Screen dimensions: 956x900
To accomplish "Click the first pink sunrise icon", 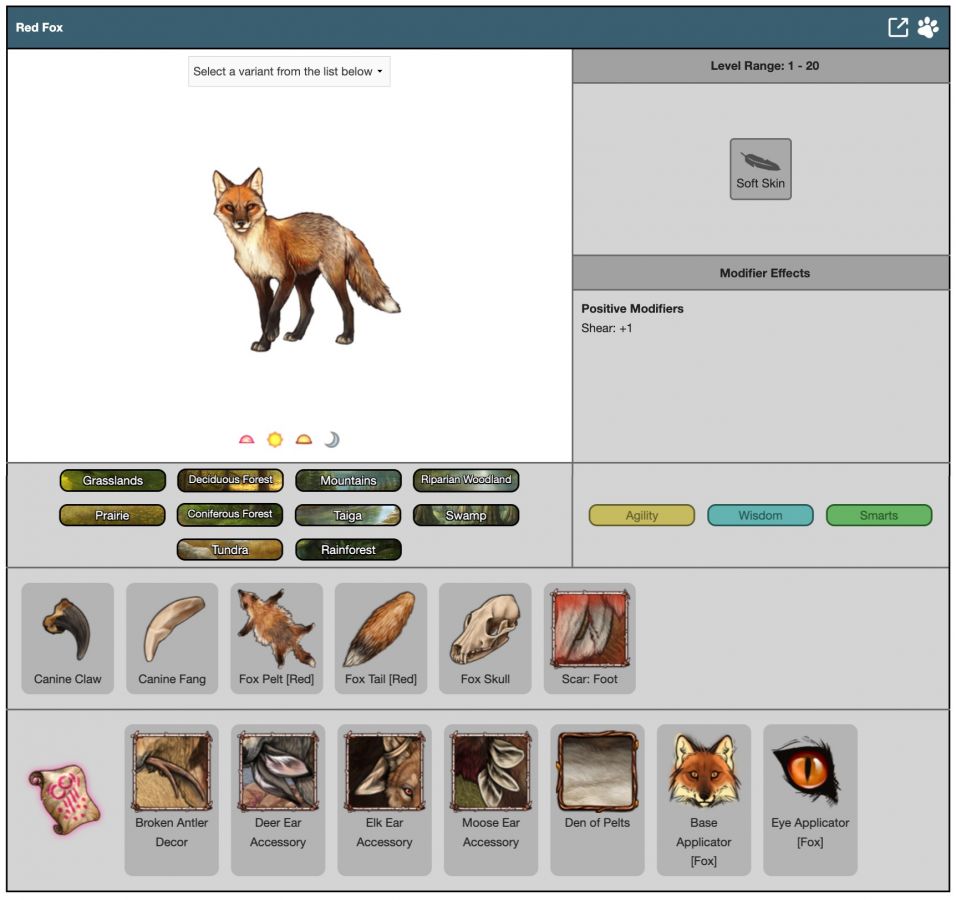I will [x=246, y=440].
